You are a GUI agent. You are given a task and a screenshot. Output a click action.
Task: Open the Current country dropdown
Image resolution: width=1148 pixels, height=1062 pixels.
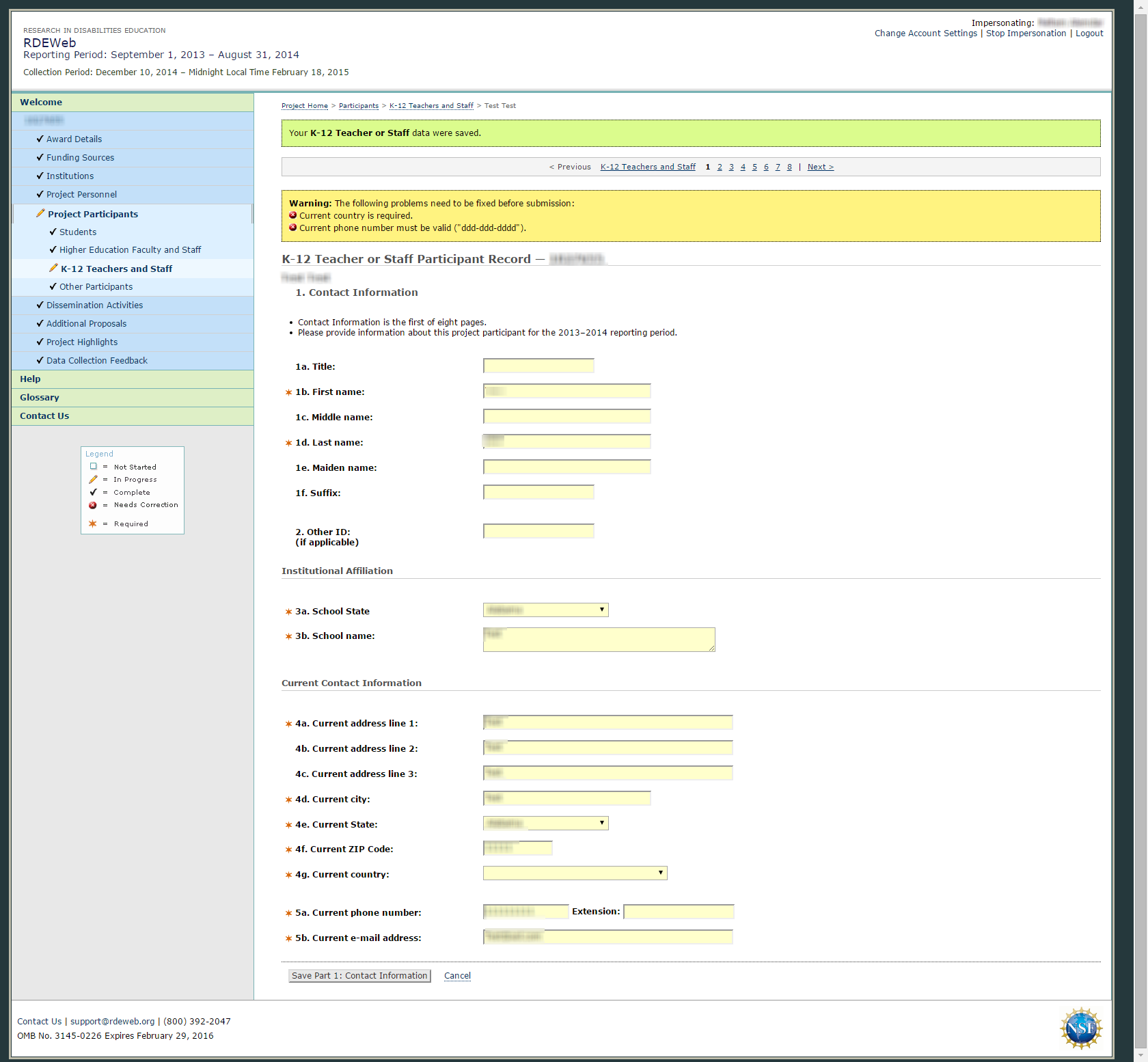575,873
